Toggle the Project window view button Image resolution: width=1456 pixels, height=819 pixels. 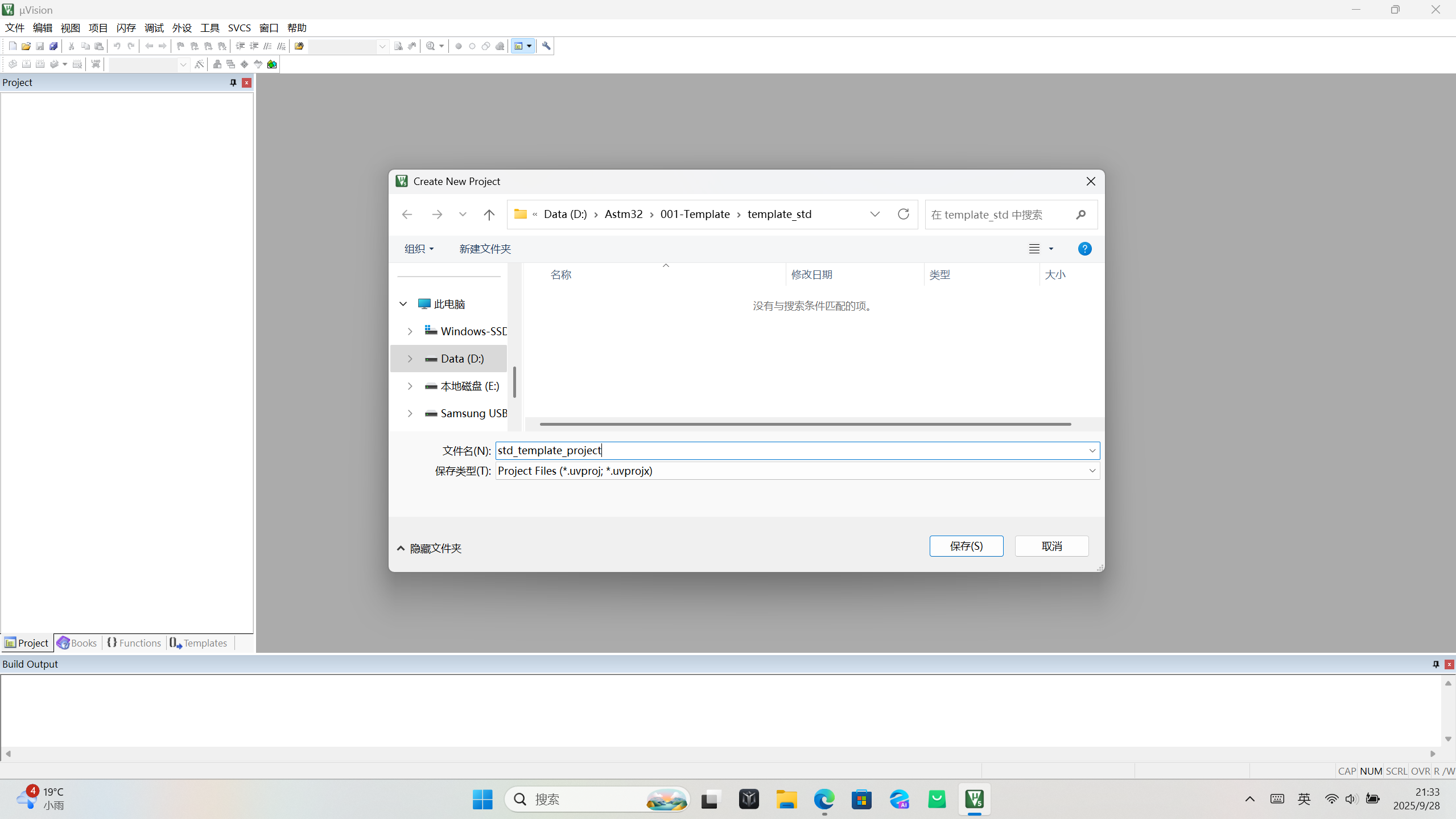click(518, 46)
